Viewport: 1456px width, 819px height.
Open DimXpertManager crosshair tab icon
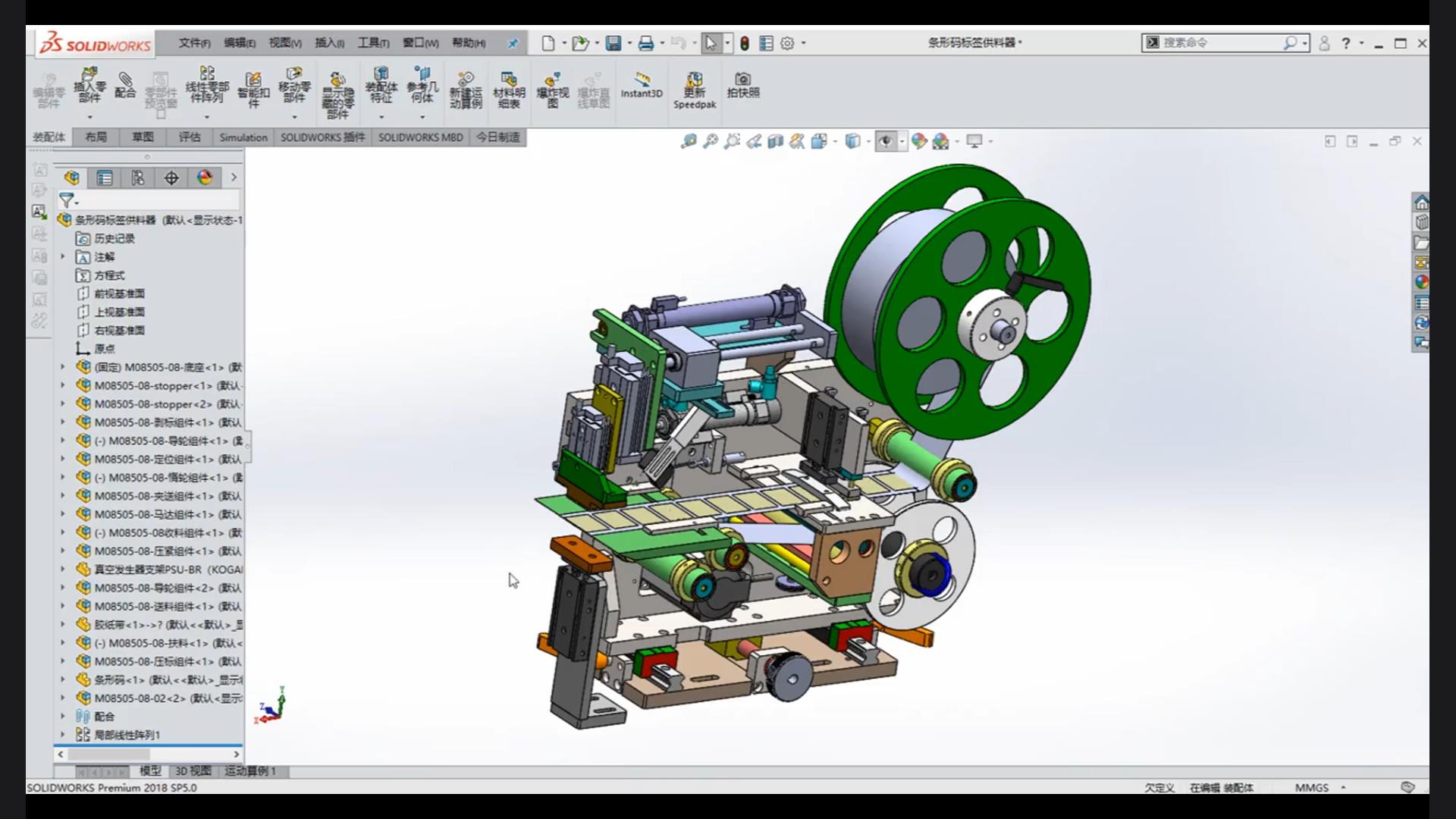point(171,177)
